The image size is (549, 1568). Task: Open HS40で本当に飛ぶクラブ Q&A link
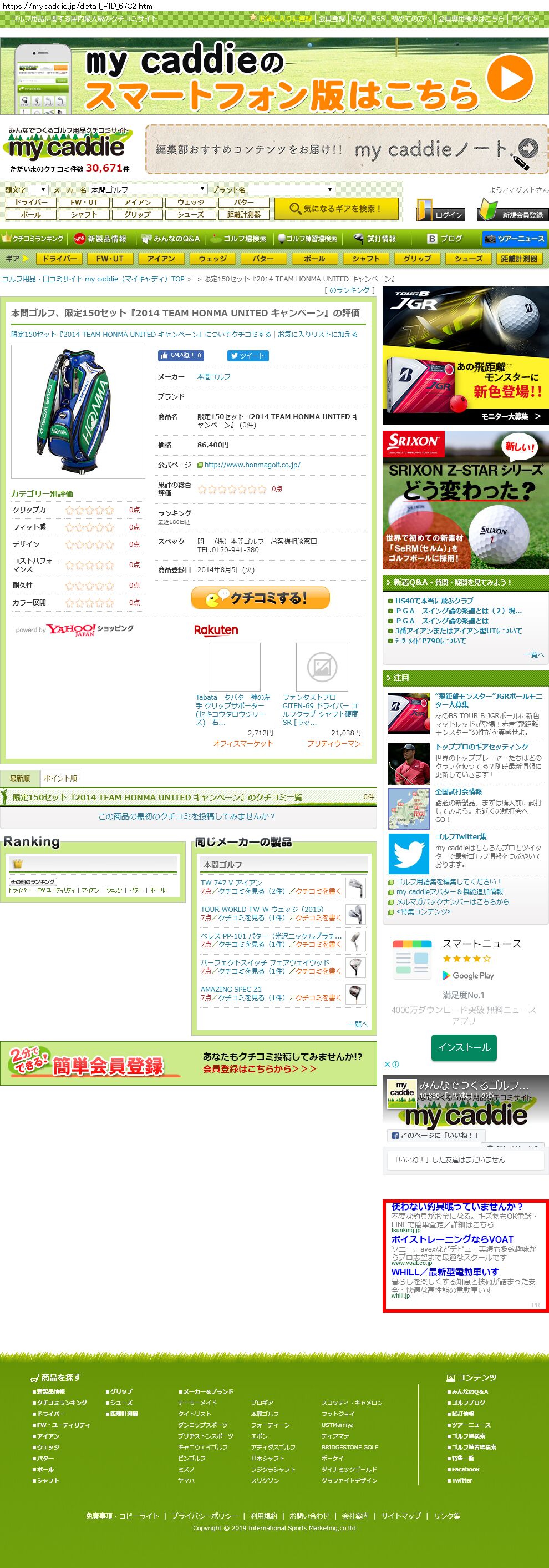pos(434,601)
